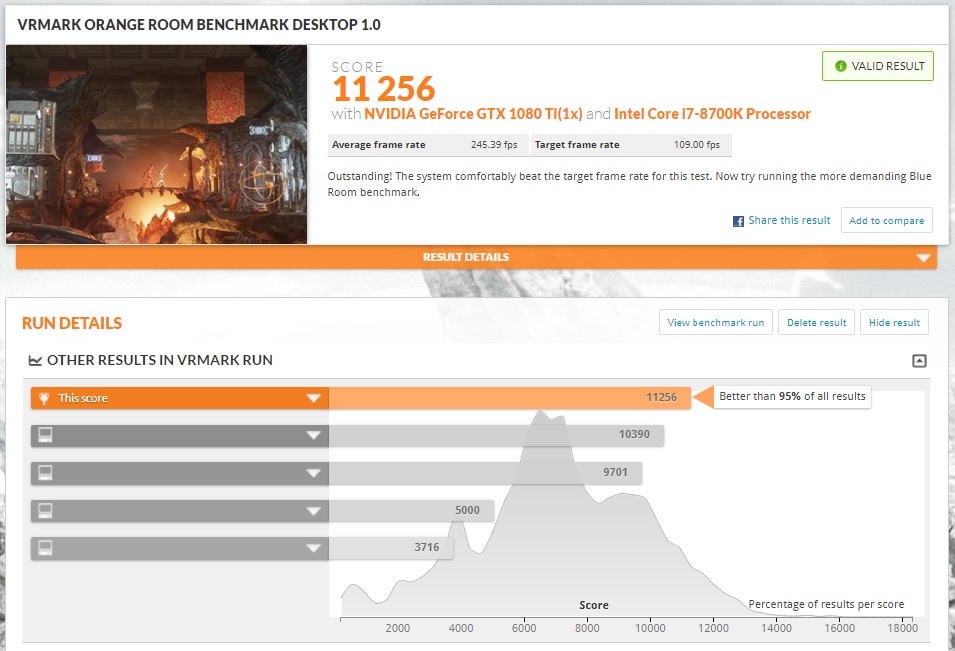Click the 10390 score bar
Image resolution: width=955 pixels, height=651 pixels.
click(496, 435)
